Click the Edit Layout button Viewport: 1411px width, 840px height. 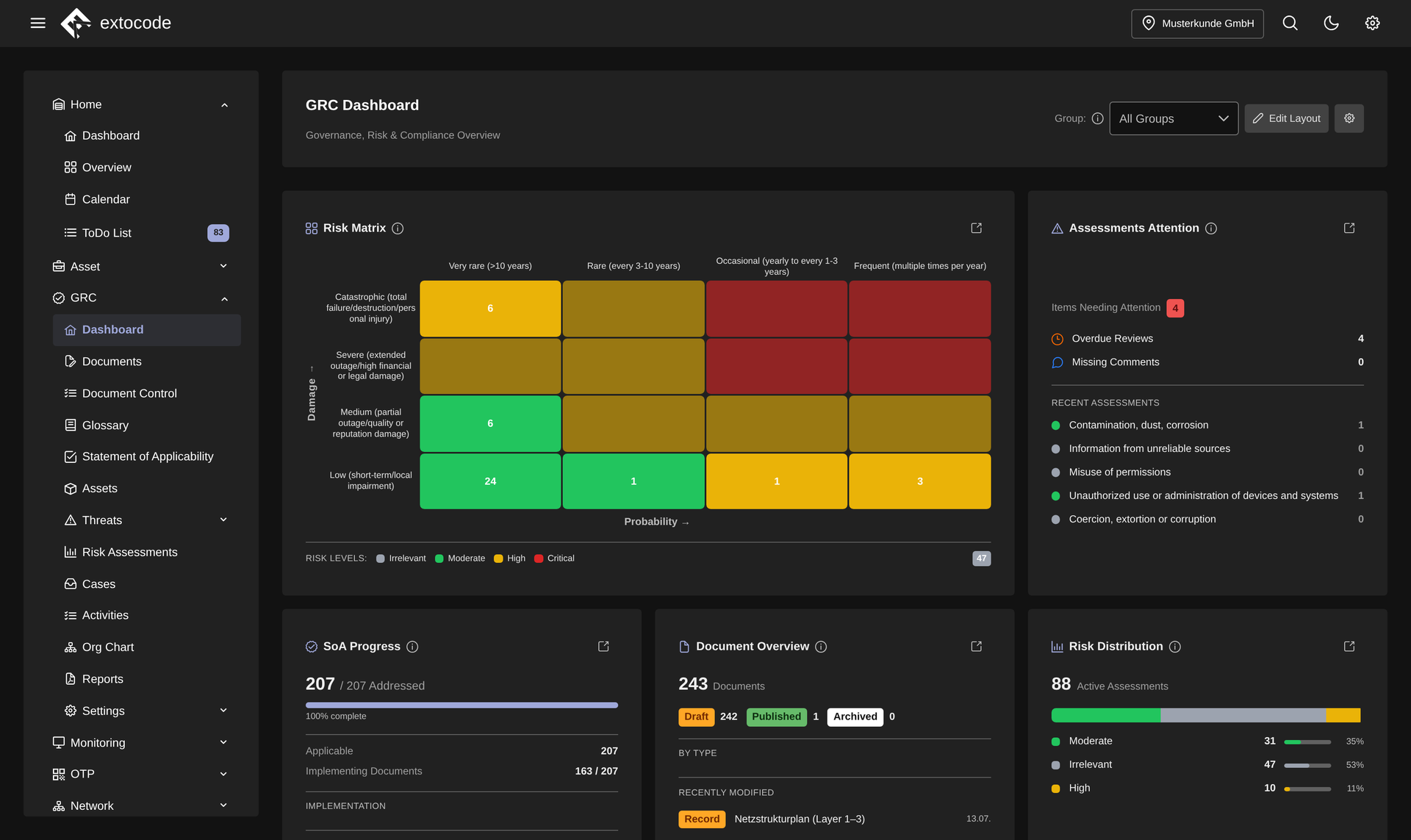[1286, 118]
